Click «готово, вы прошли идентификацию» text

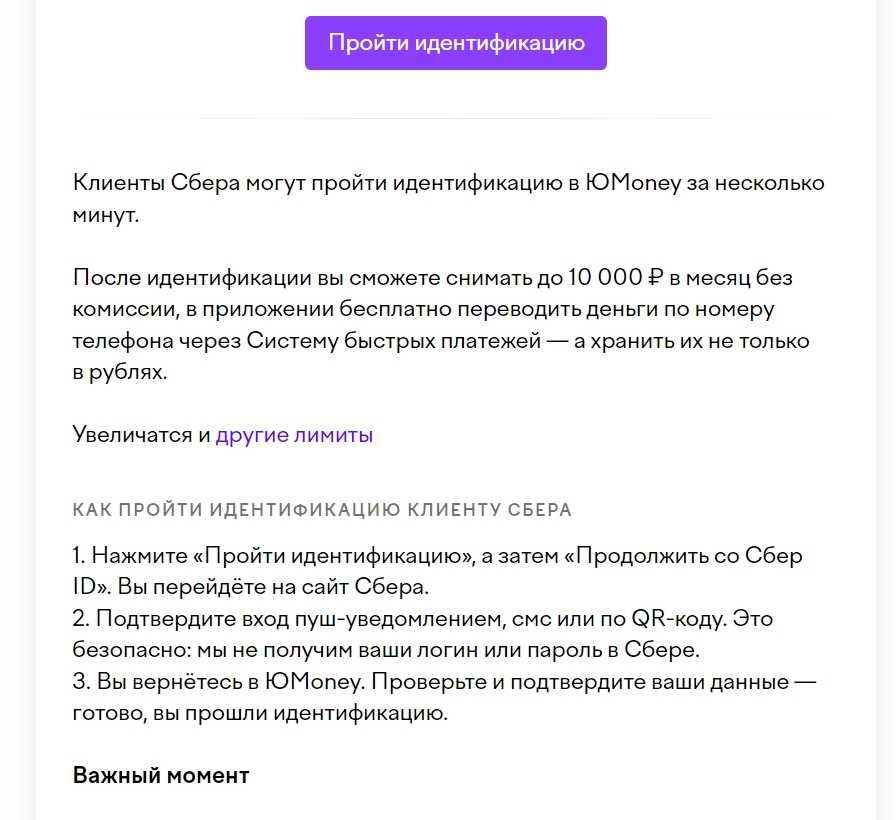(x=258, y=714)
